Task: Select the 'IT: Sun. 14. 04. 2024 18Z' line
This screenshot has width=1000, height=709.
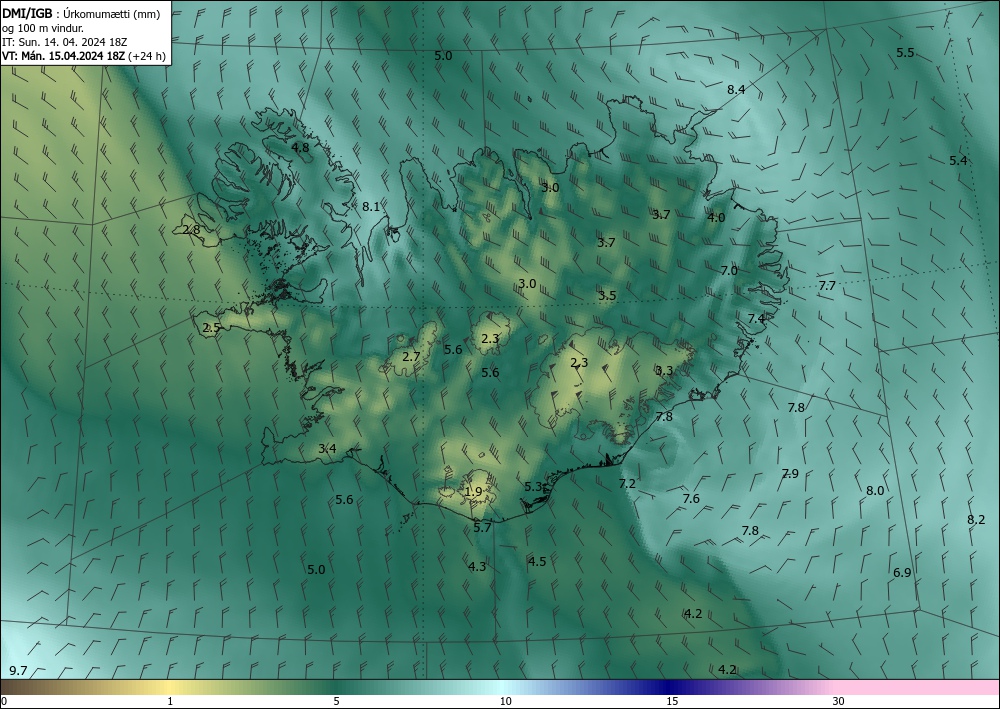Action: point(64,41)
